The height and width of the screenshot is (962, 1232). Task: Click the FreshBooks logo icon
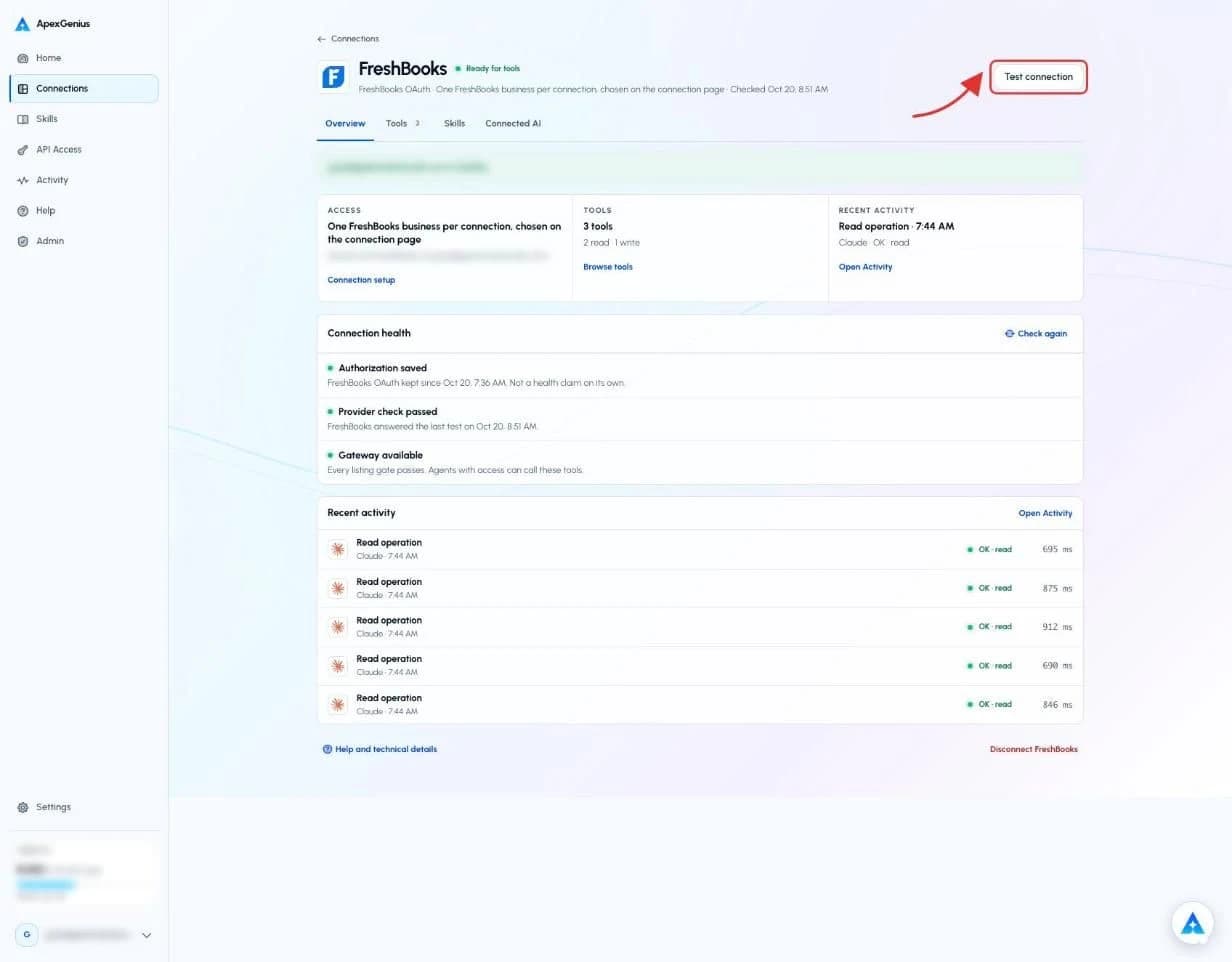pos(333,76)
